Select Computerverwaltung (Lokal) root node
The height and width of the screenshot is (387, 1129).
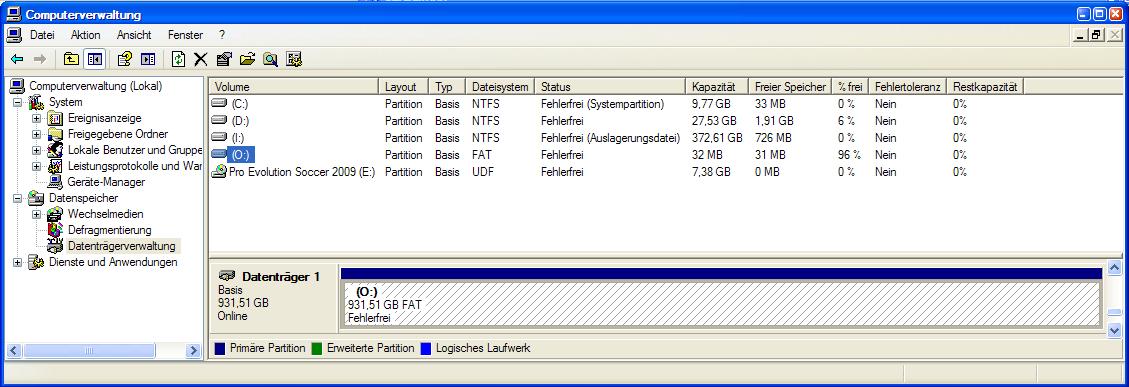pos(95,86)
